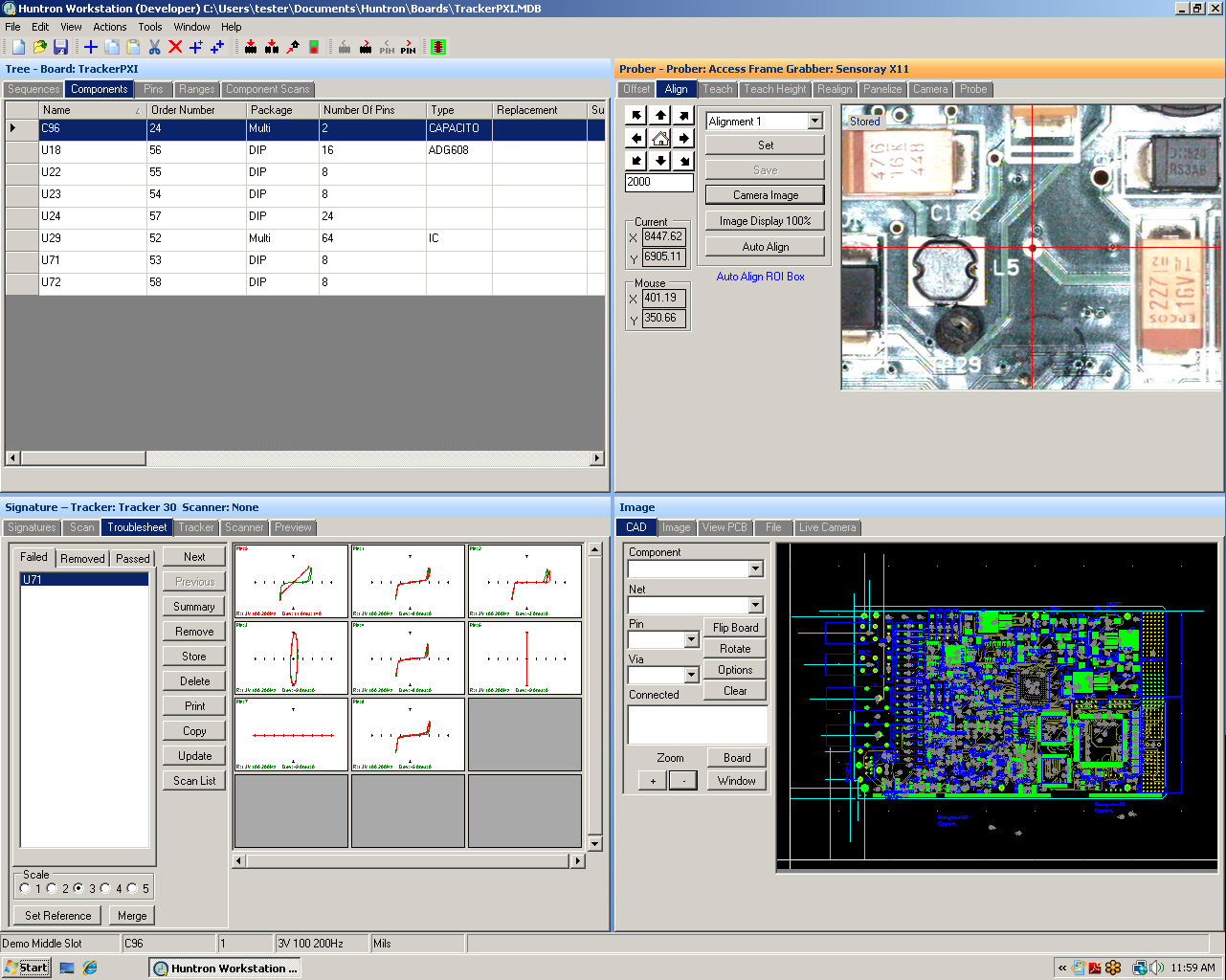
Task: Move prober diagonally up-right
Action: (x=683, y=115)
